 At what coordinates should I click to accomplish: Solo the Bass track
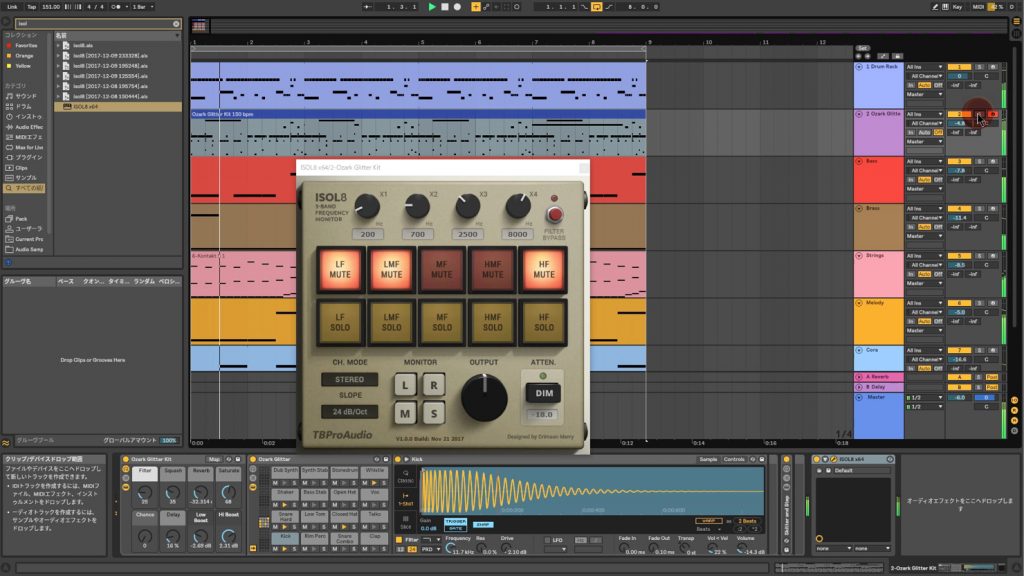pos(979,161)
